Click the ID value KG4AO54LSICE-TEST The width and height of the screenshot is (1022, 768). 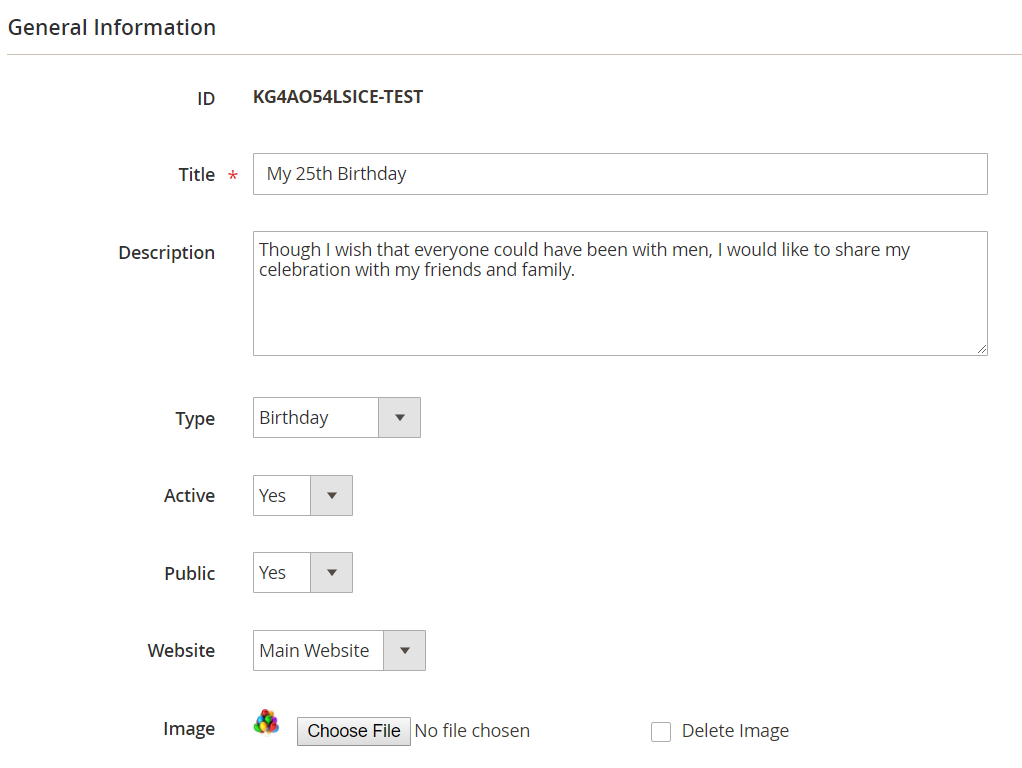tap(338, 97)
